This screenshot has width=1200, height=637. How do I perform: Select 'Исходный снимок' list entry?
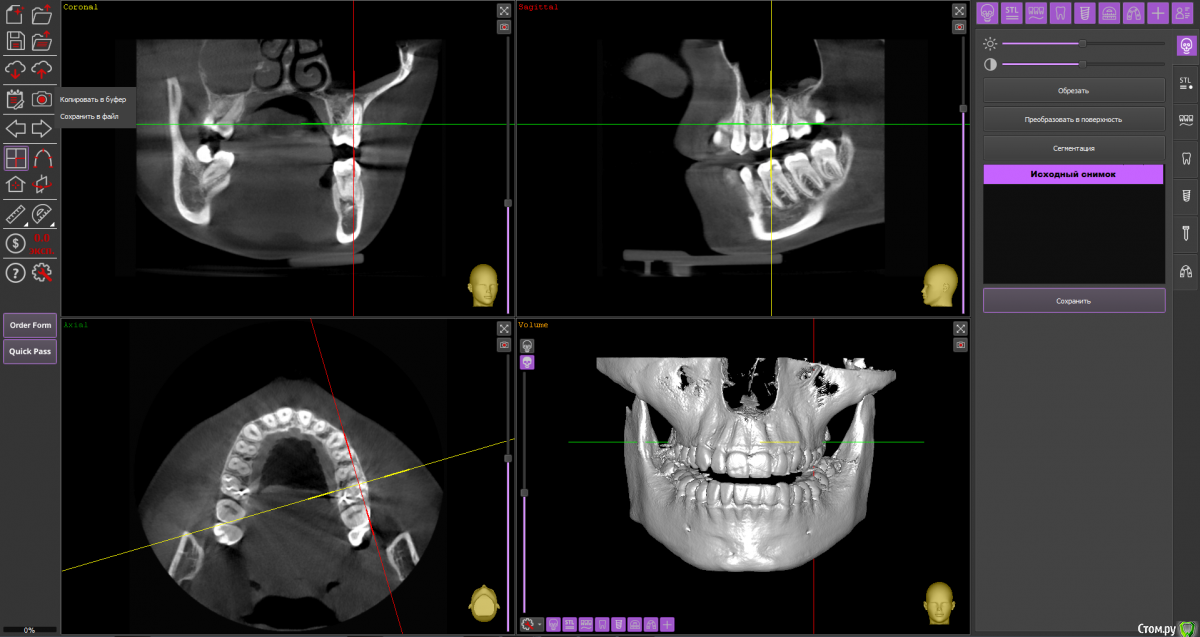click(x=1073, y=174)
